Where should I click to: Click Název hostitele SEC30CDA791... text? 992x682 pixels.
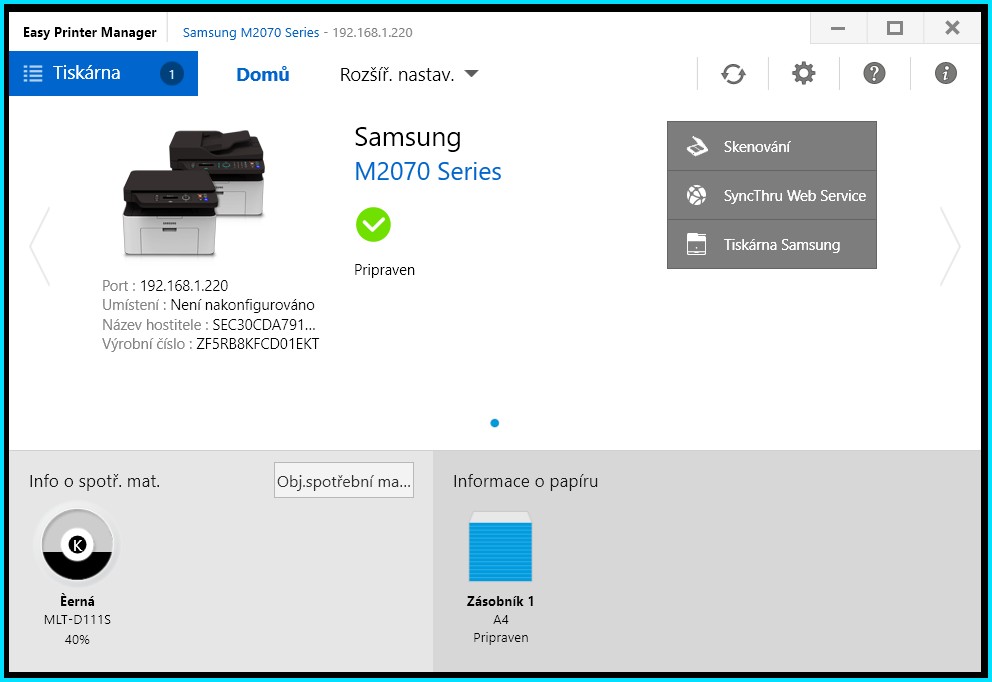click(209, 325)
